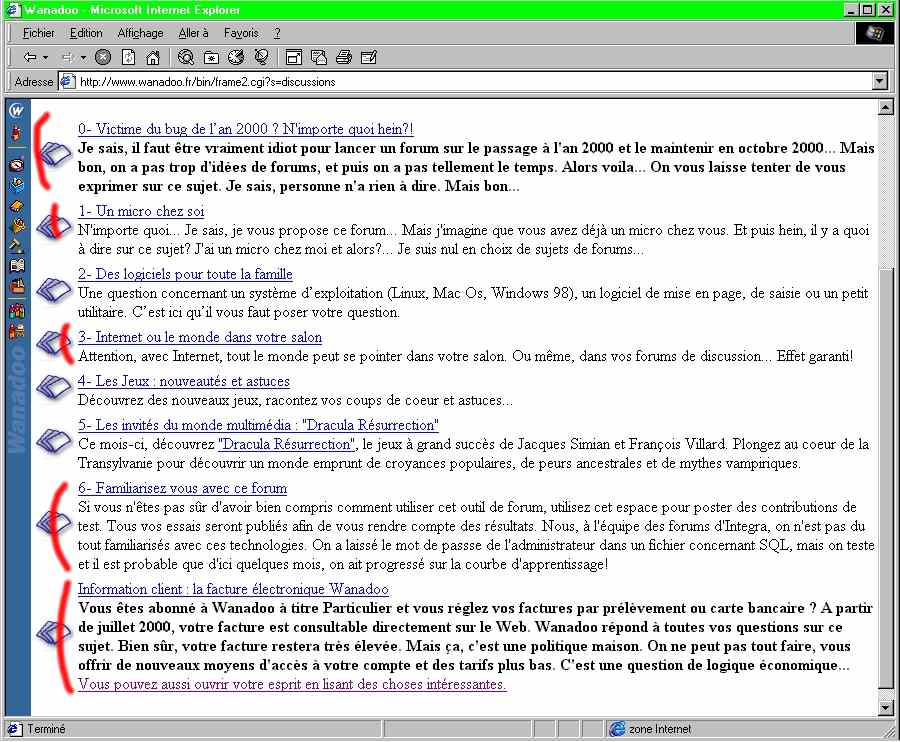This screenshot has height=742, width=900.
Task: Click the "zone Internet" status bar label
Action: click(660, 729)
